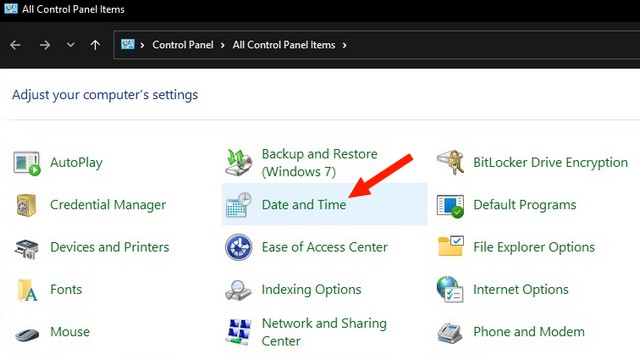This screenshot has height=360, width=640.
Task: Click the Date and Time calendar icon
Action: pos(239,205)
